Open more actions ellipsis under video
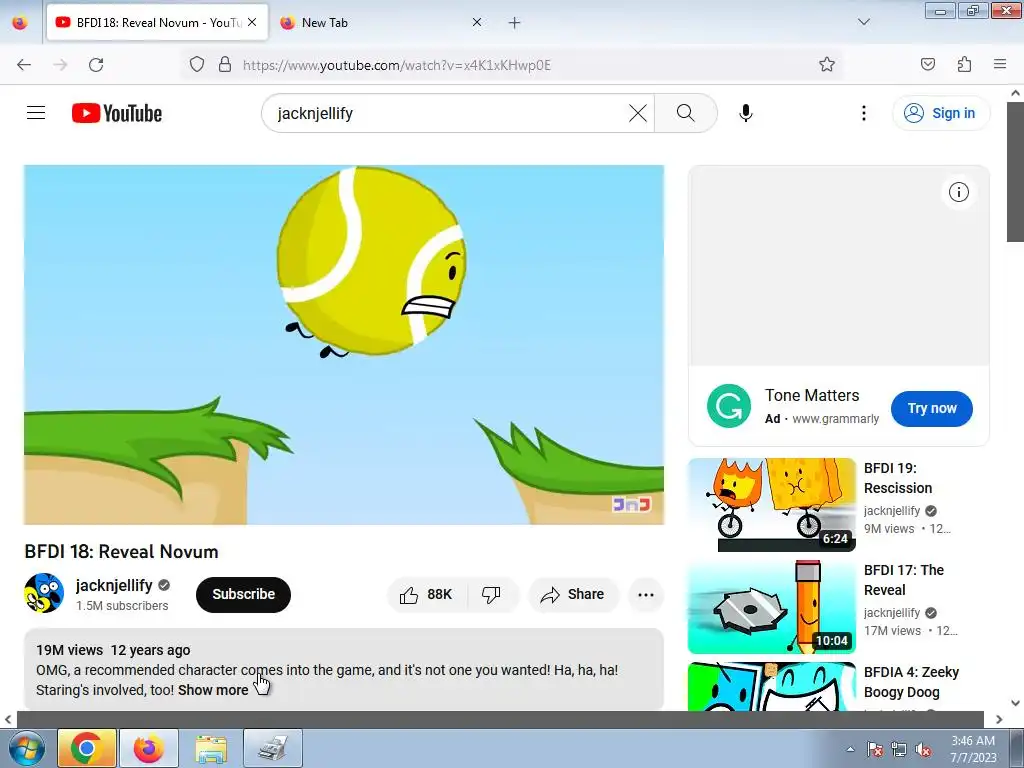Viewport: 1024px width, 768px height. [x=646, y=594]
